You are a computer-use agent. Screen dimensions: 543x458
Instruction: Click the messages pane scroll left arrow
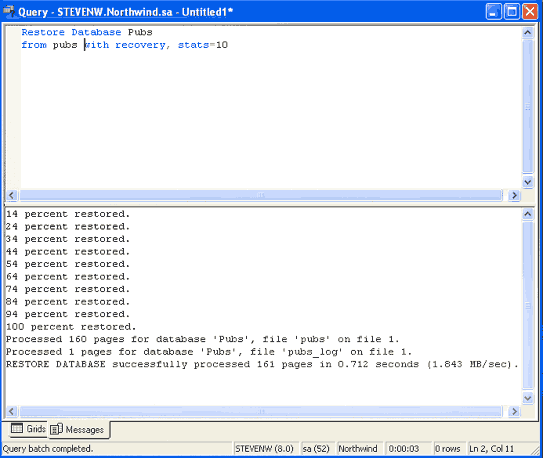click(x=11, y=411)
